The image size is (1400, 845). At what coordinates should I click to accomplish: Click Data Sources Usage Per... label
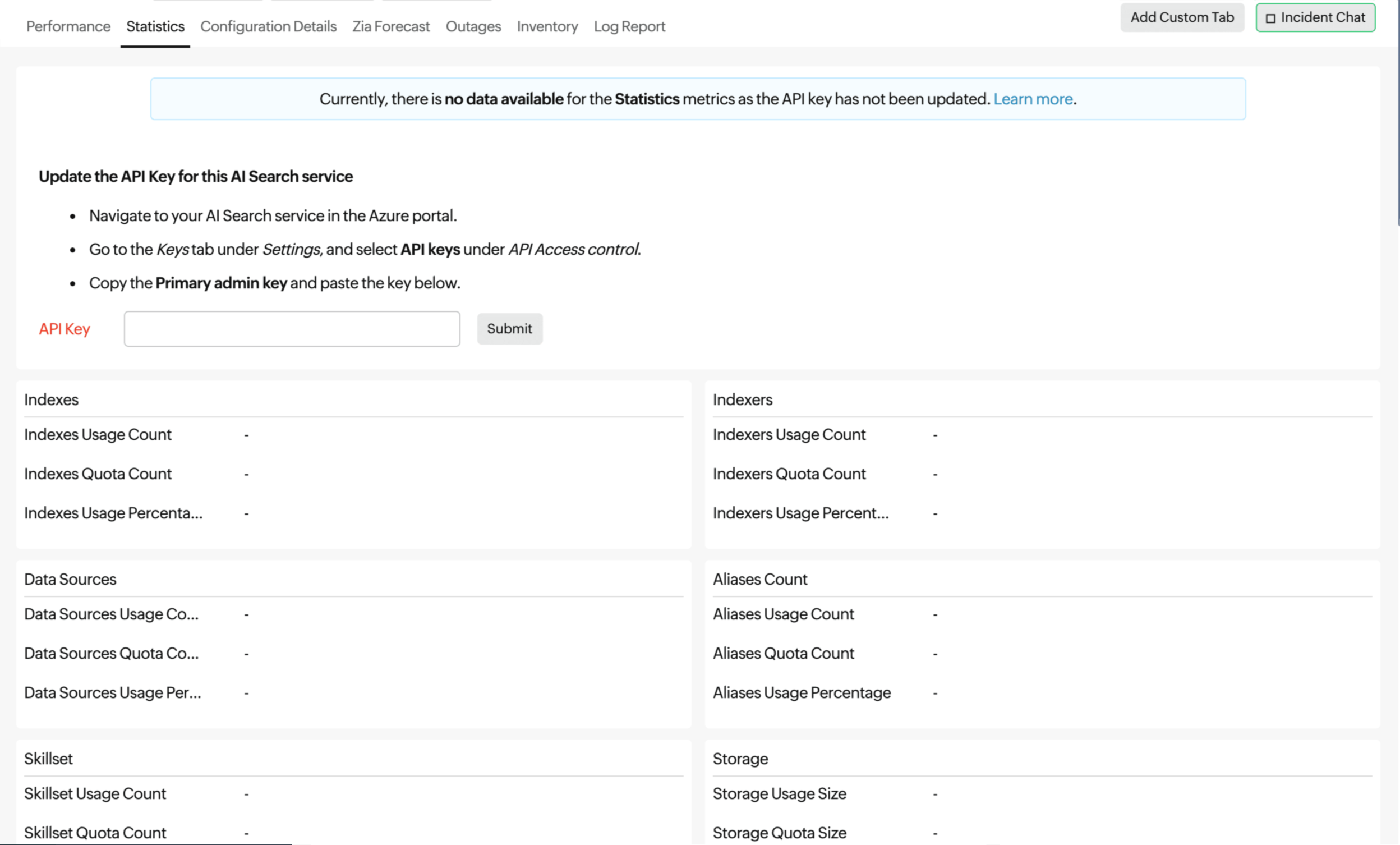(x=113, y=692)
